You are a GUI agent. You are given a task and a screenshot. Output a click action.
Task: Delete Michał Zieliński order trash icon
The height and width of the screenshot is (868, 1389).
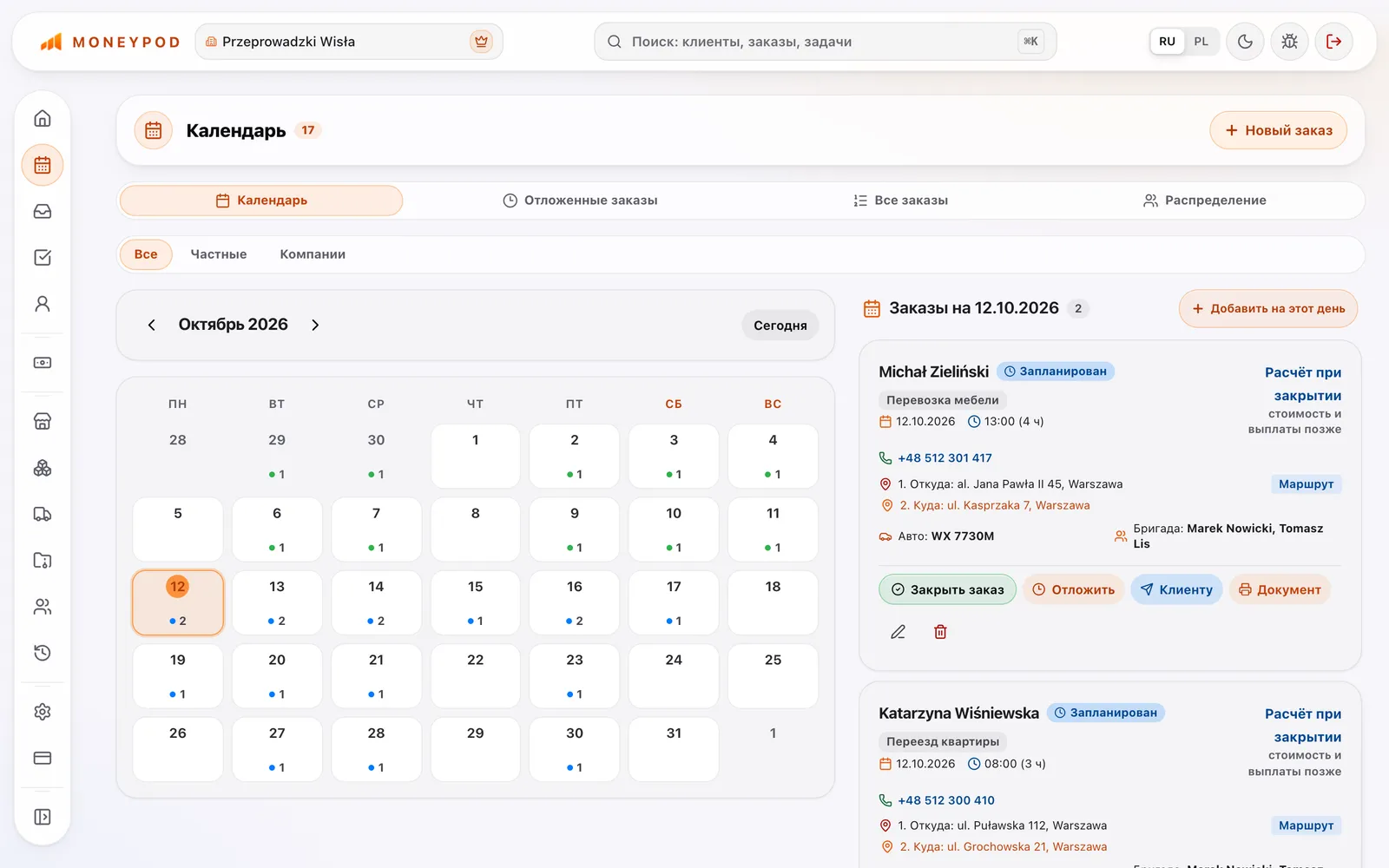[x=940, y=632]
